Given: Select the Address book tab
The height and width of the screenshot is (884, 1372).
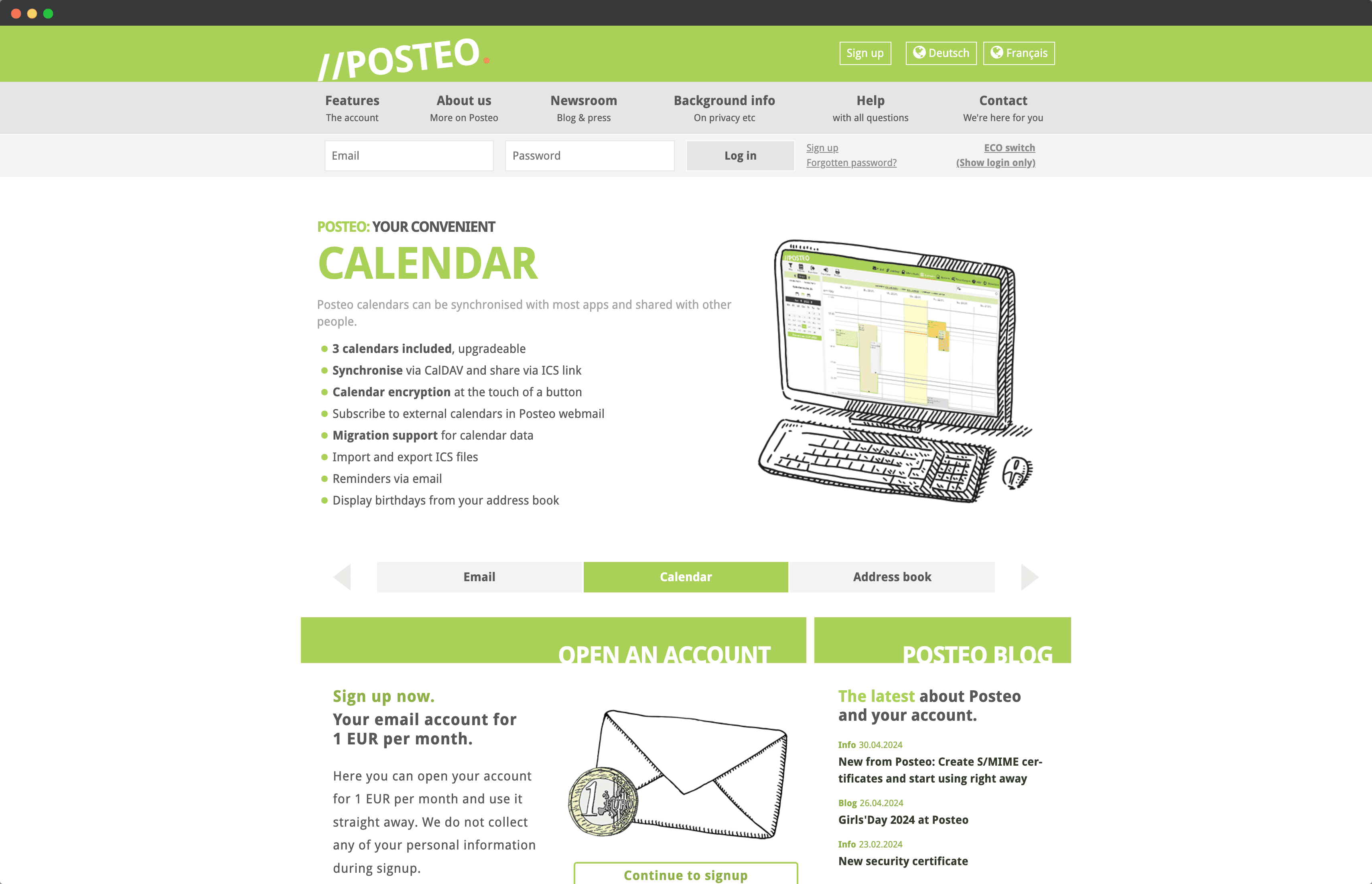Looking at the screenshot, I should (x=892, y=577).
